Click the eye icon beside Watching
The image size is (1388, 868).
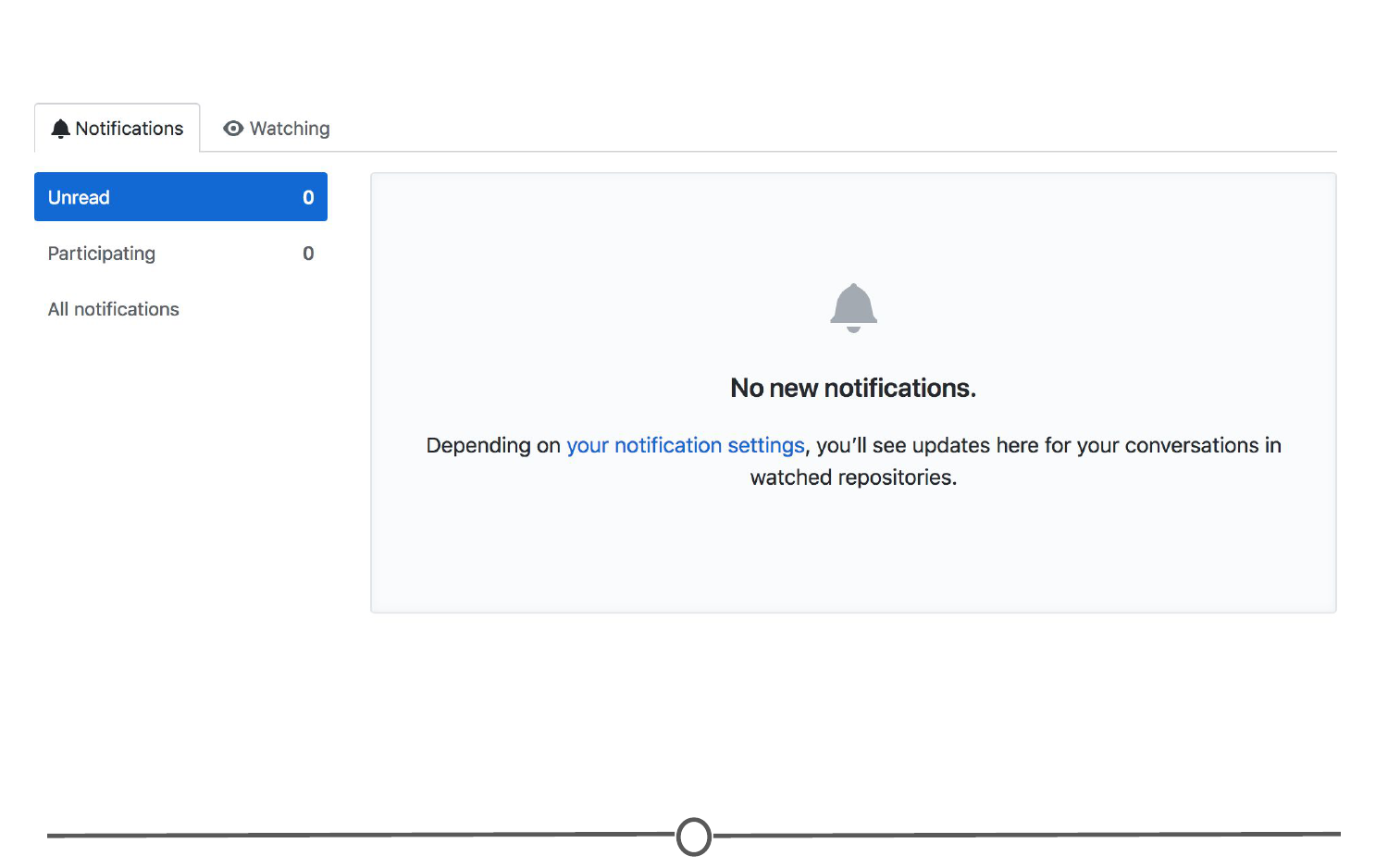pos(233,129)
